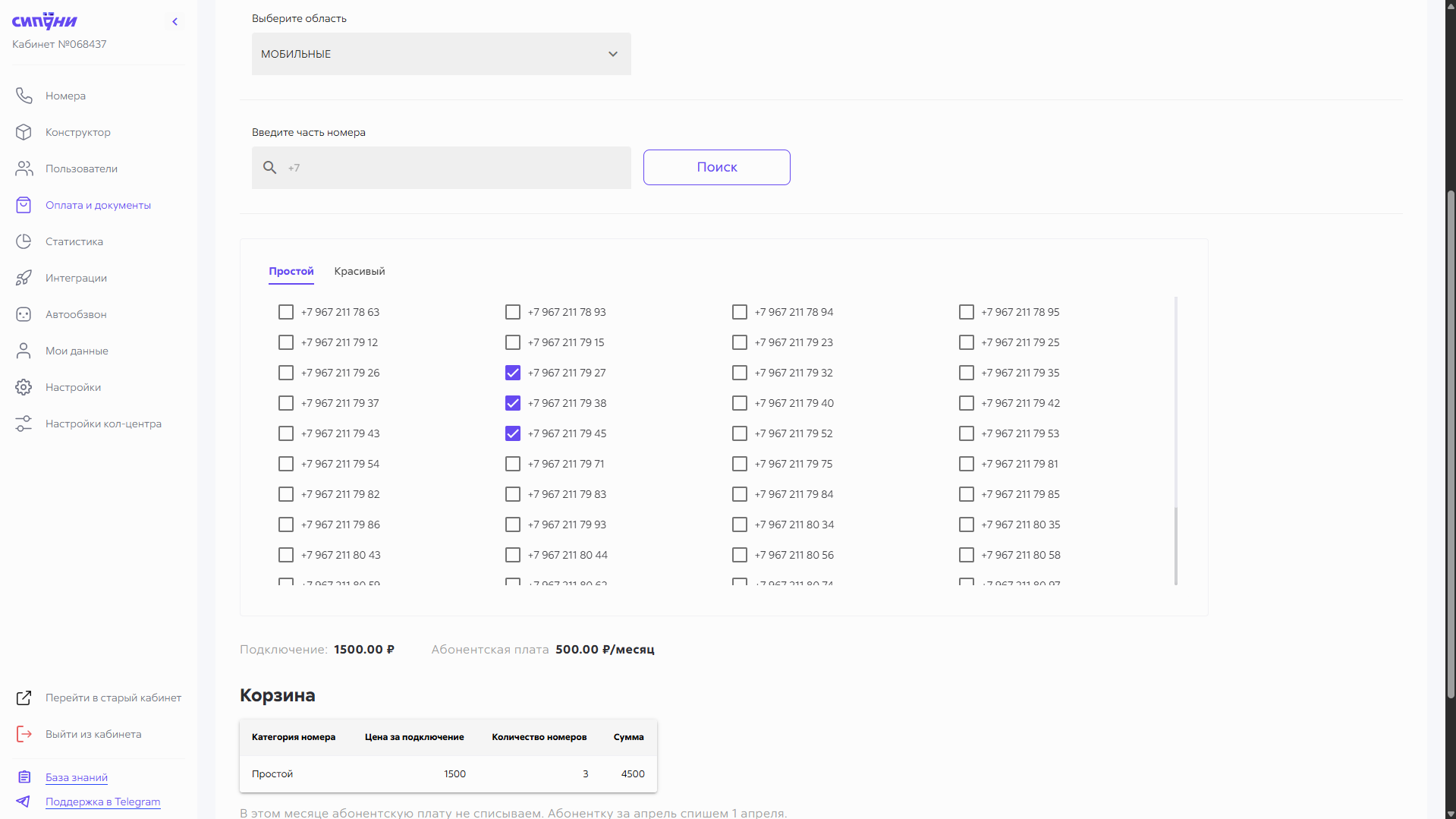Click the Пользователи people icon
1456x819 pixels.
pos(24,169)
